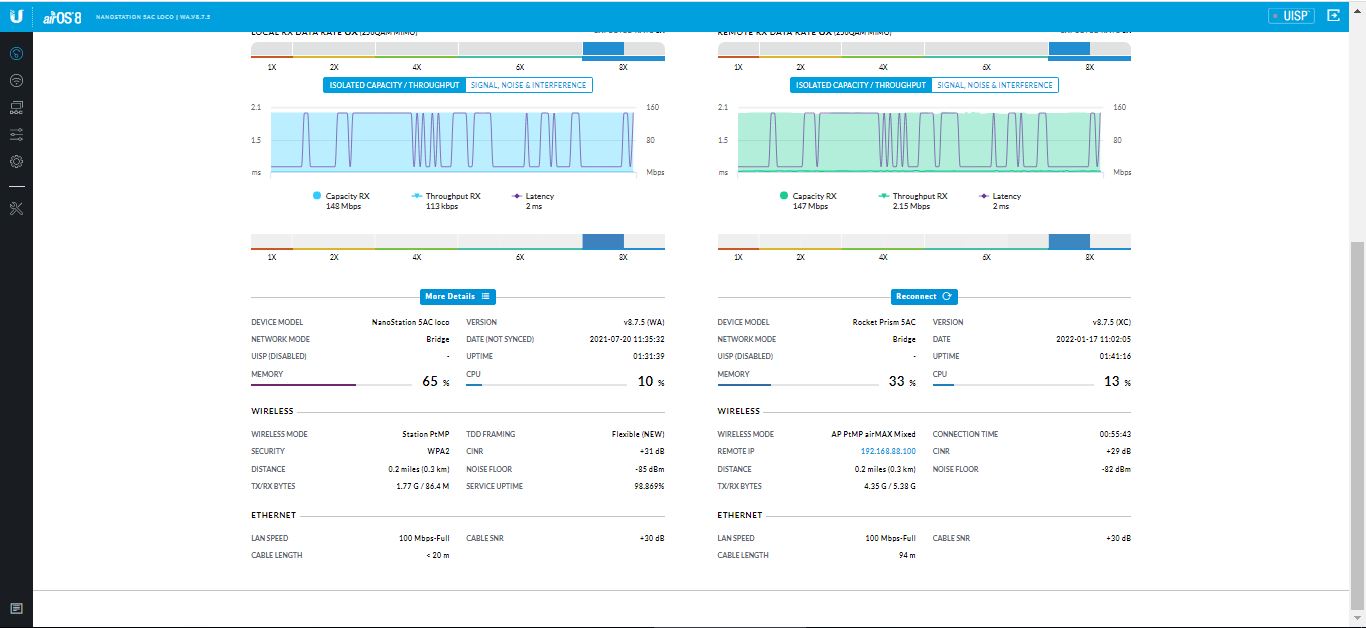Click remote memory 33% usage bar
1366x628 pixels.
click(798, 385)
